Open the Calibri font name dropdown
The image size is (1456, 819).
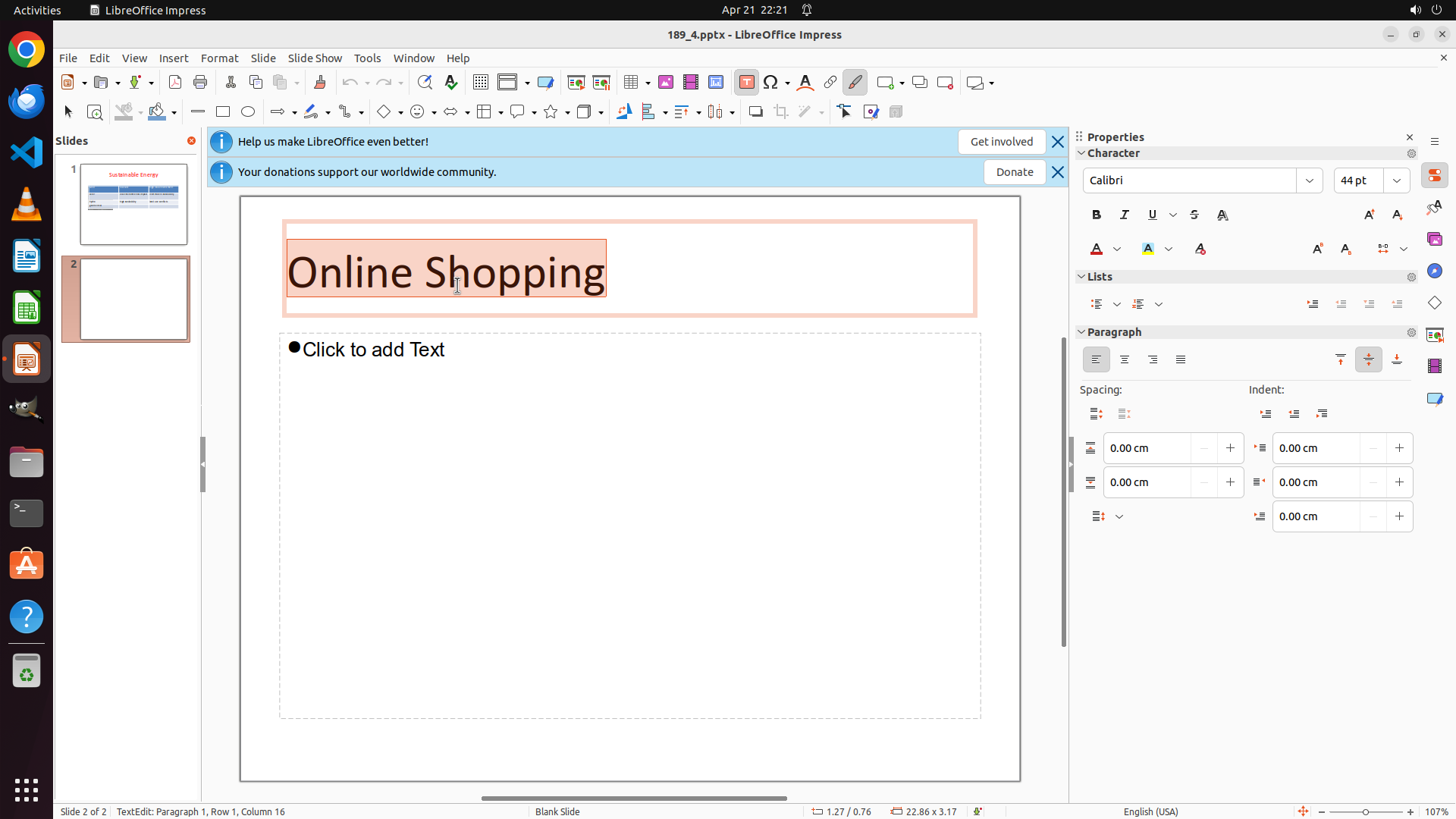coord(1310,180)
